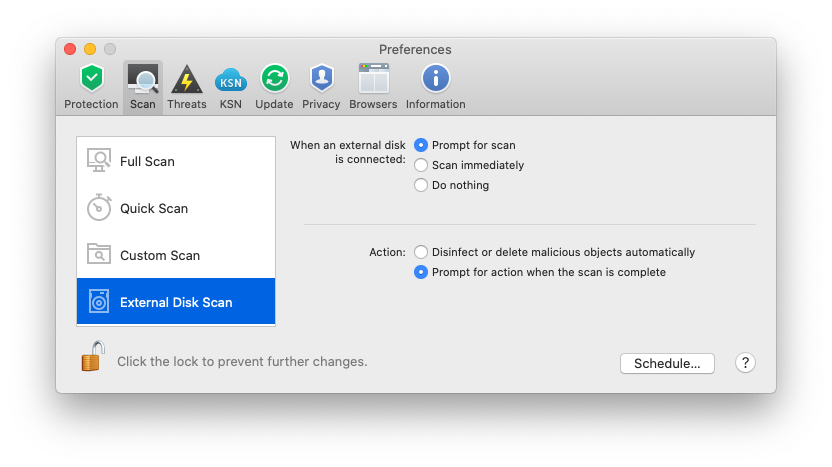Open the KSN cloud icon pane
832x467 pixels.
(231, 87)
